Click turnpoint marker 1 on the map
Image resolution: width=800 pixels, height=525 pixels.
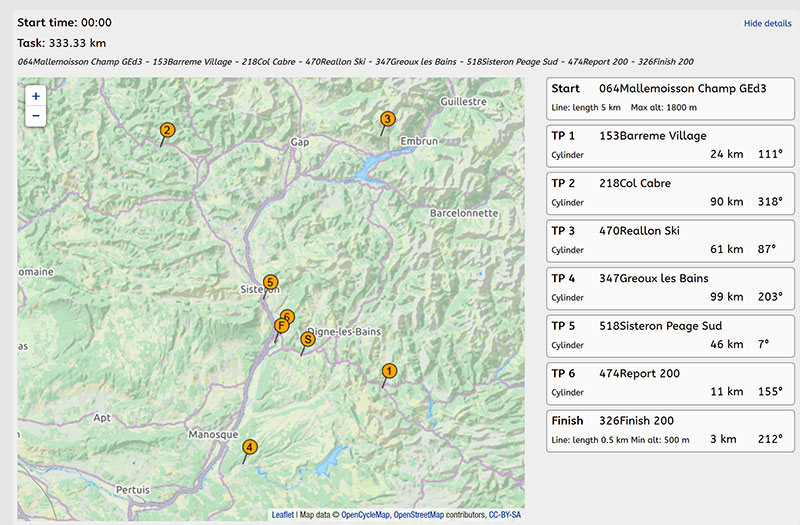(x=389, y=372)
